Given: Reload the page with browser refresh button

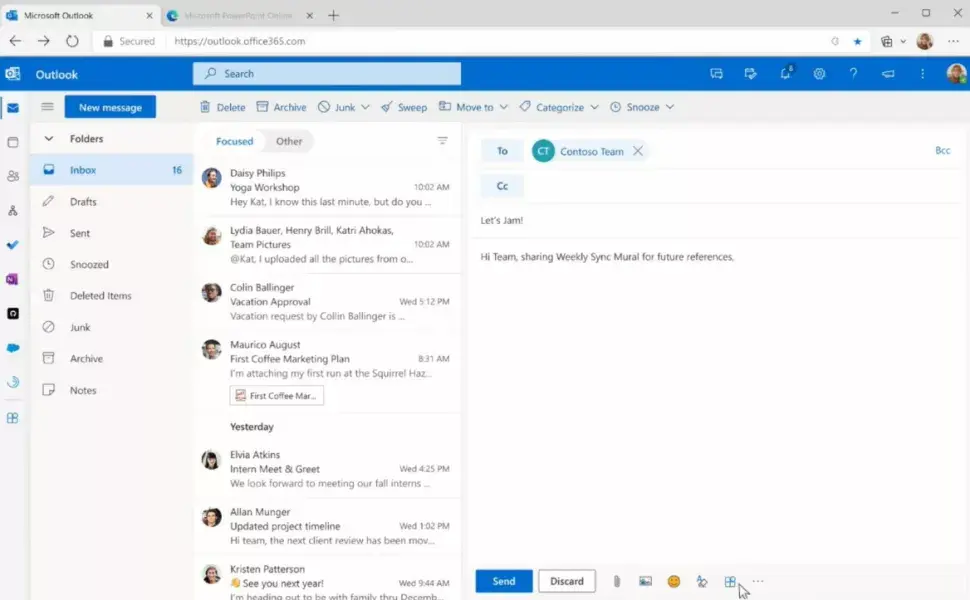Looking at the screenshot, I should (x=72, y=41).
